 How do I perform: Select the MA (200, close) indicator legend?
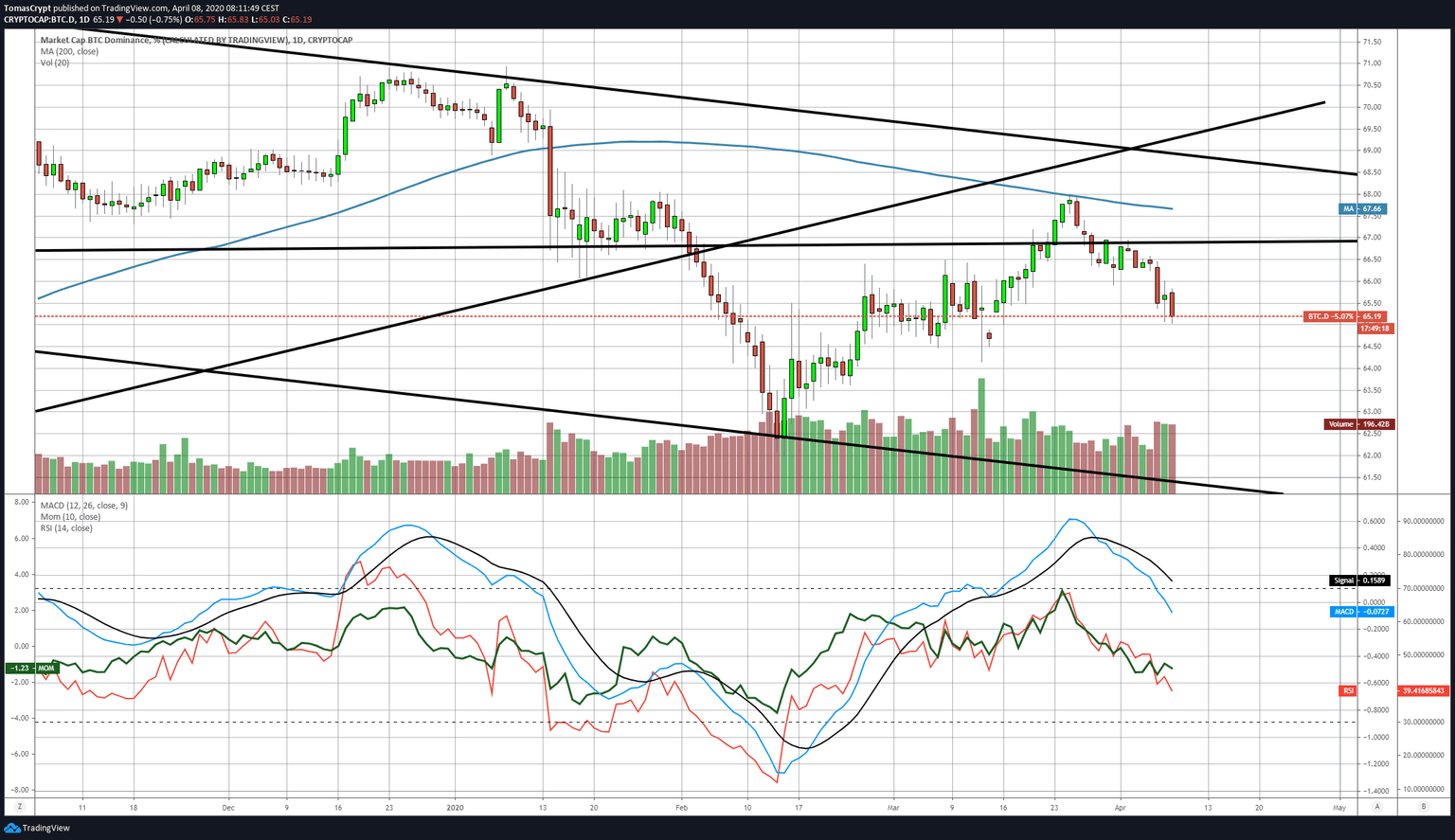point(68,52)
